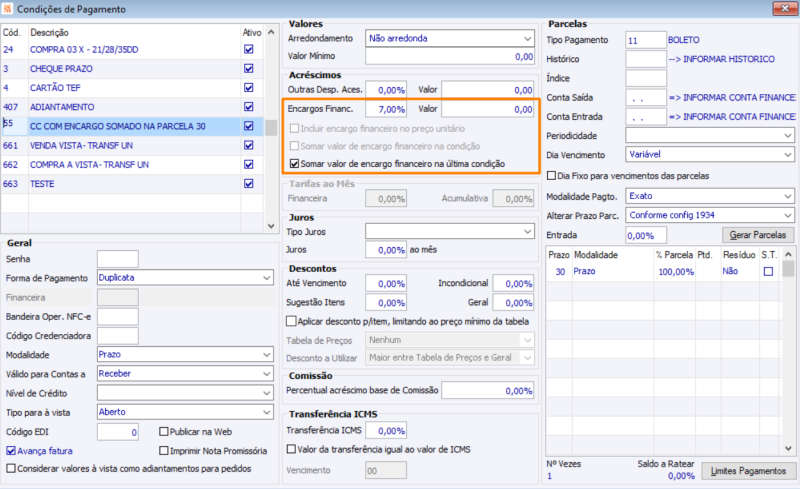Check Dia Fixo para vencimentos das parcelas

[x=552, y=175]
